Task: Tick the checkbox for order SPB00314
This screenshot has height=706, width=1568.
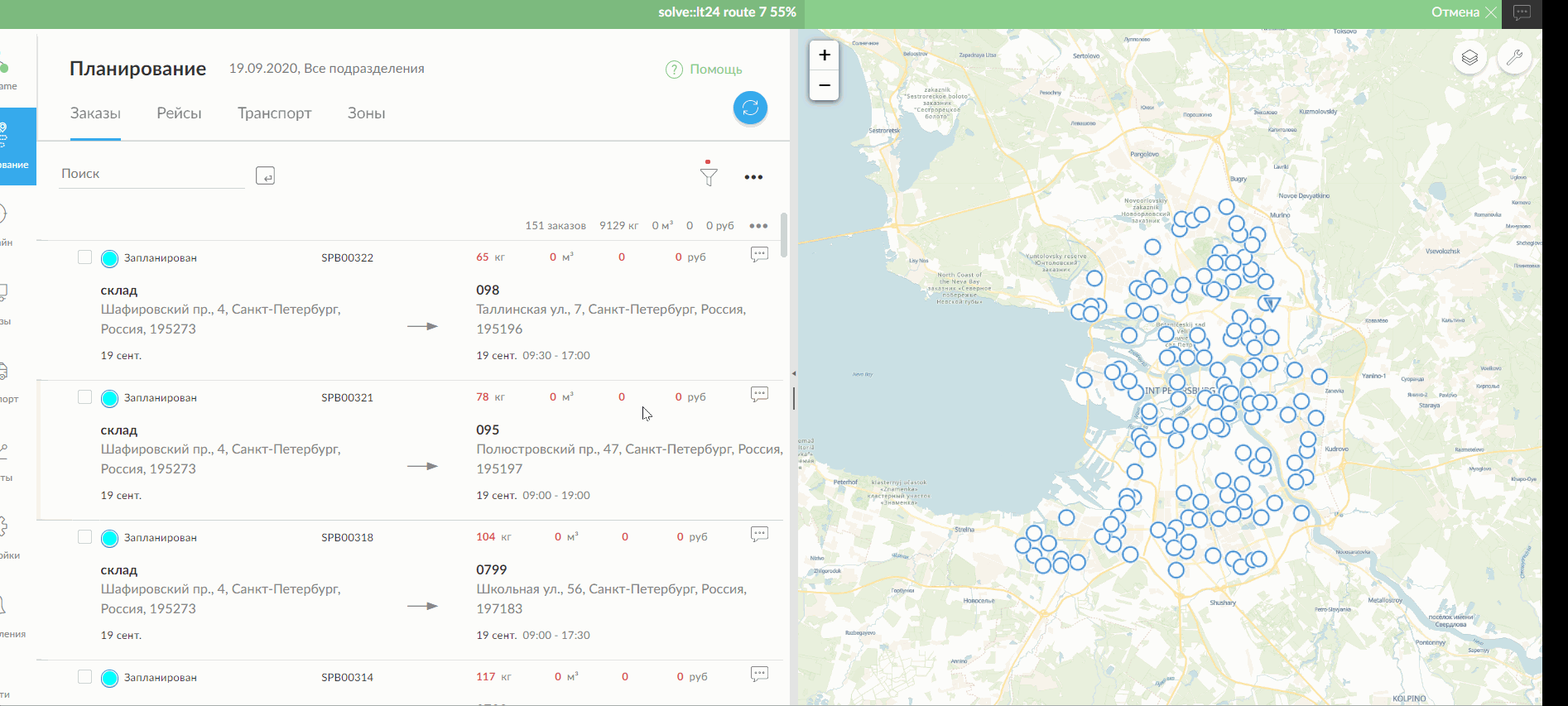Action: (84, 677)
